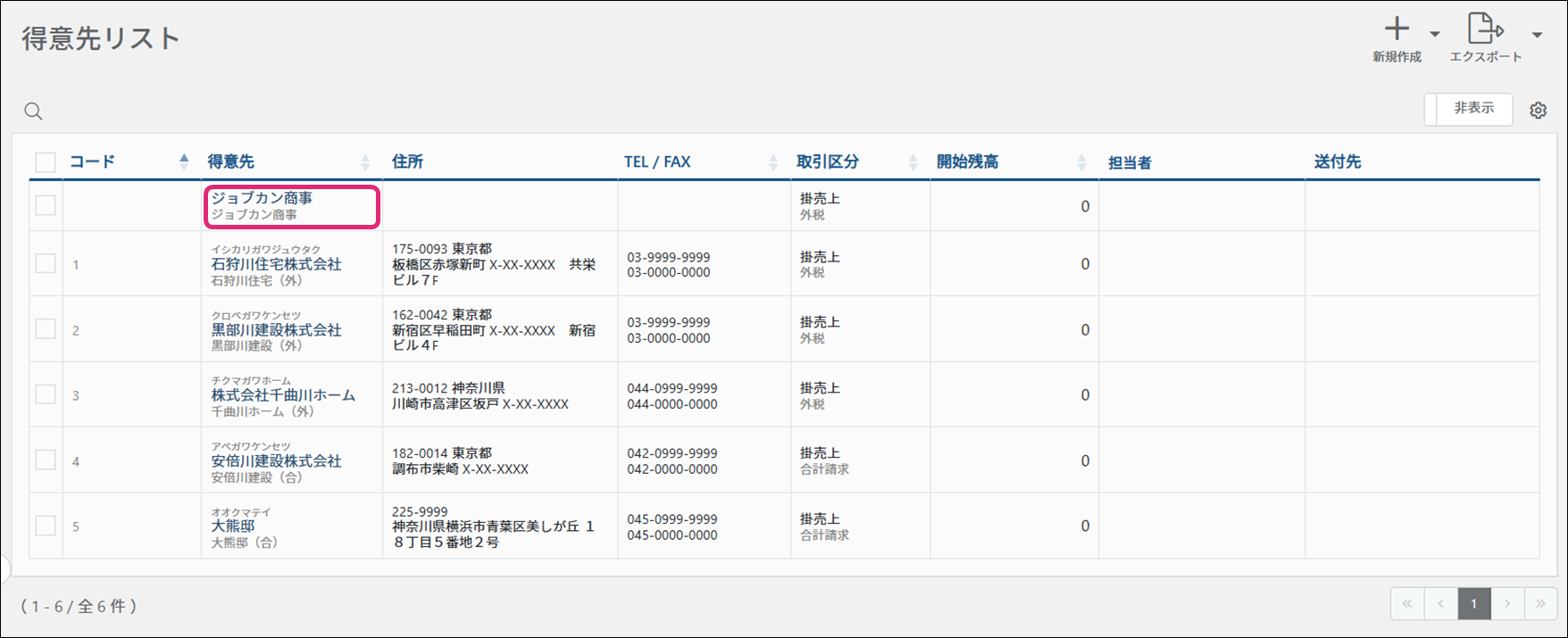Expand the エクスポート dropdown arrow

1537,35
